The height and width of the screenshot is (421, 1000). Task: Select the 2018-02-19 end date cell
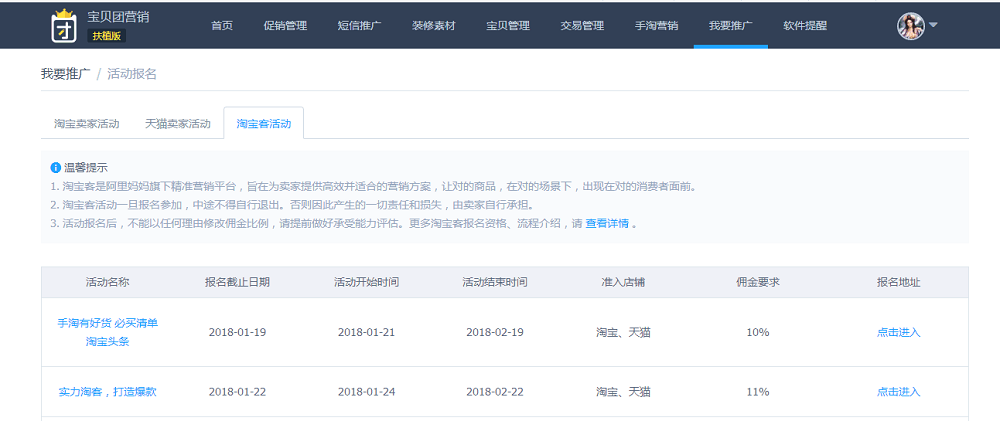click(x=495, y=332)
